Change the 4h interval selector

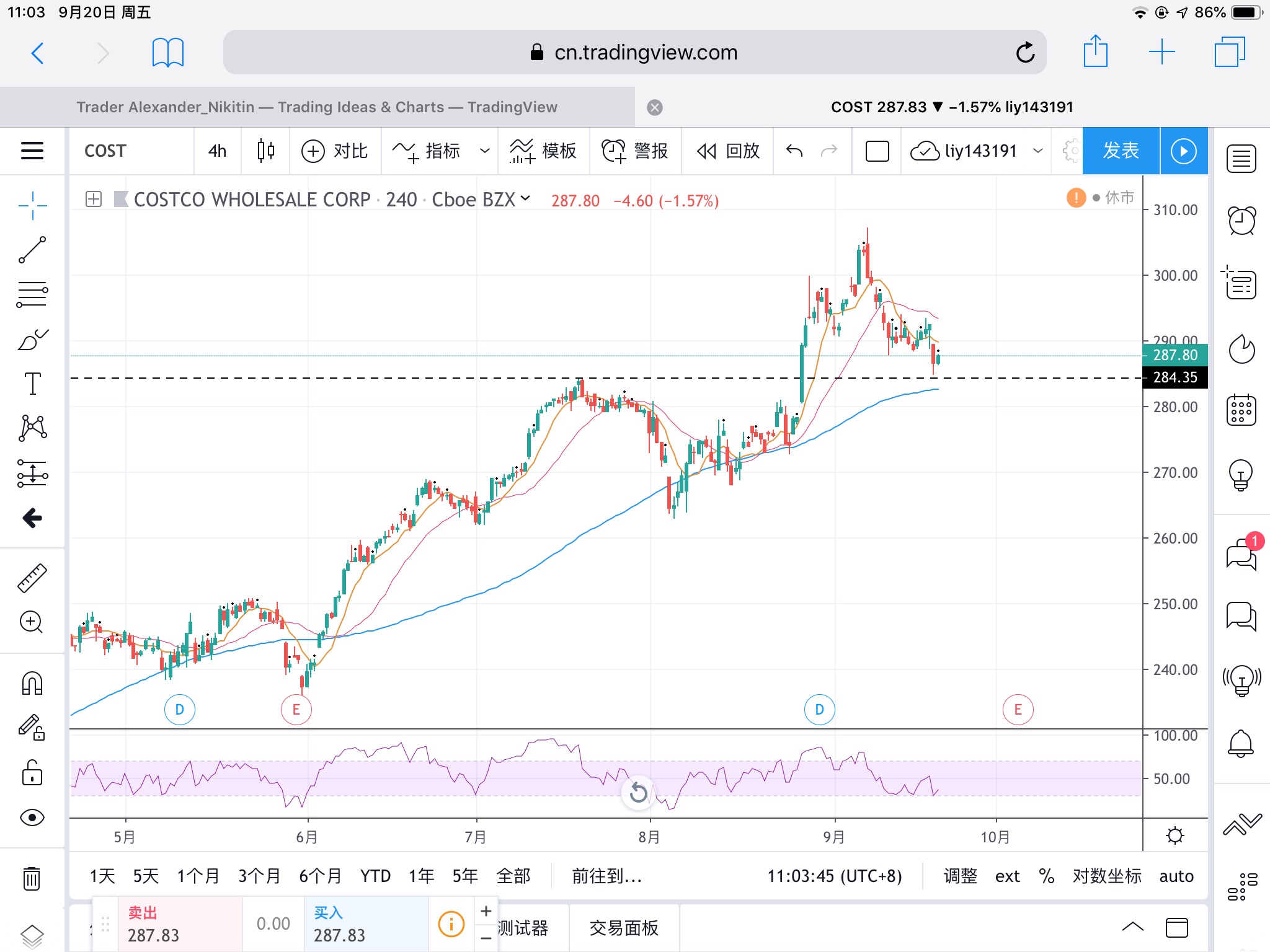(x=218, y=151)
